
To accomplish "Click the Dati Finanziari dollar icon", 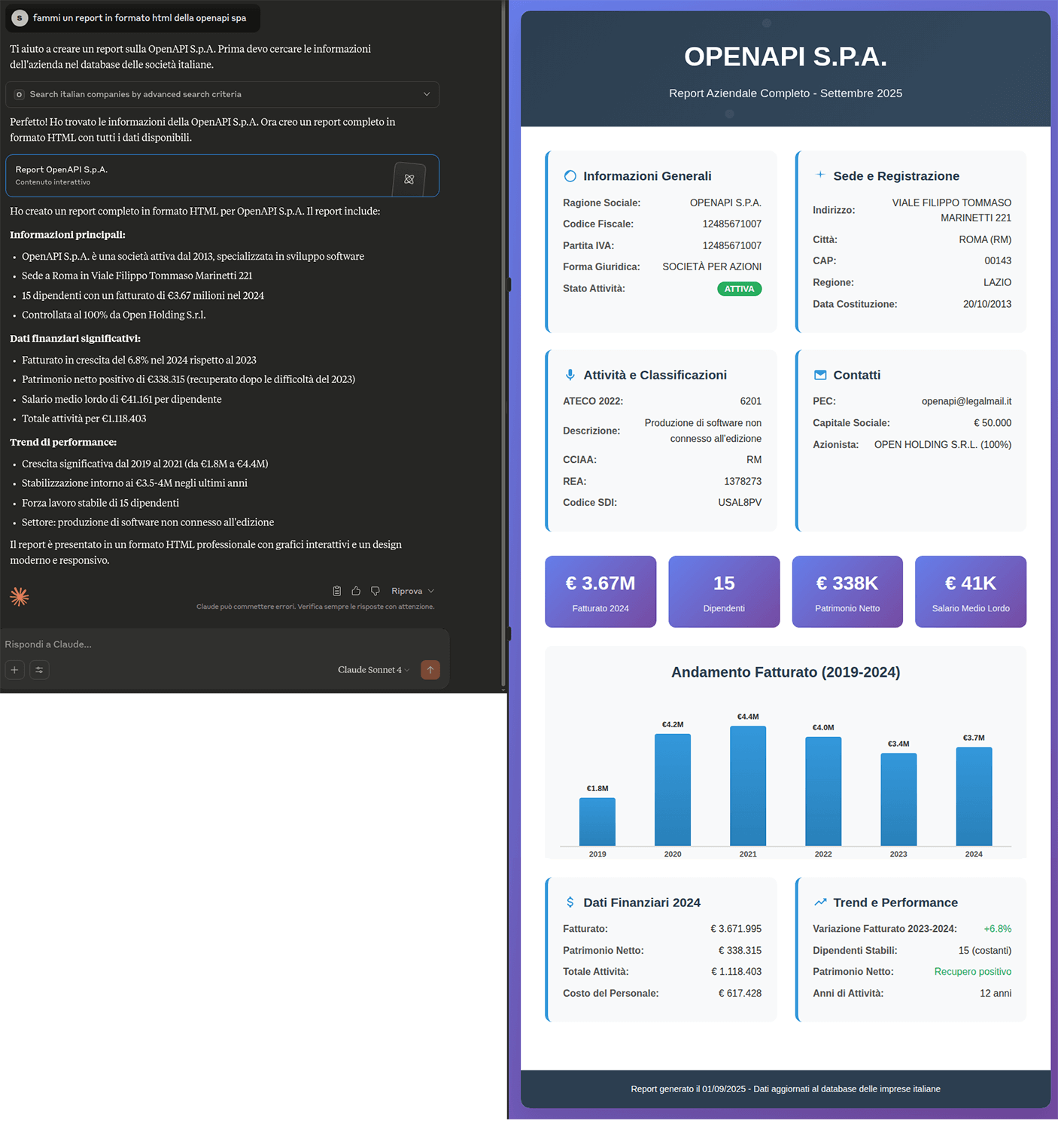I will [x=570, y=902].
